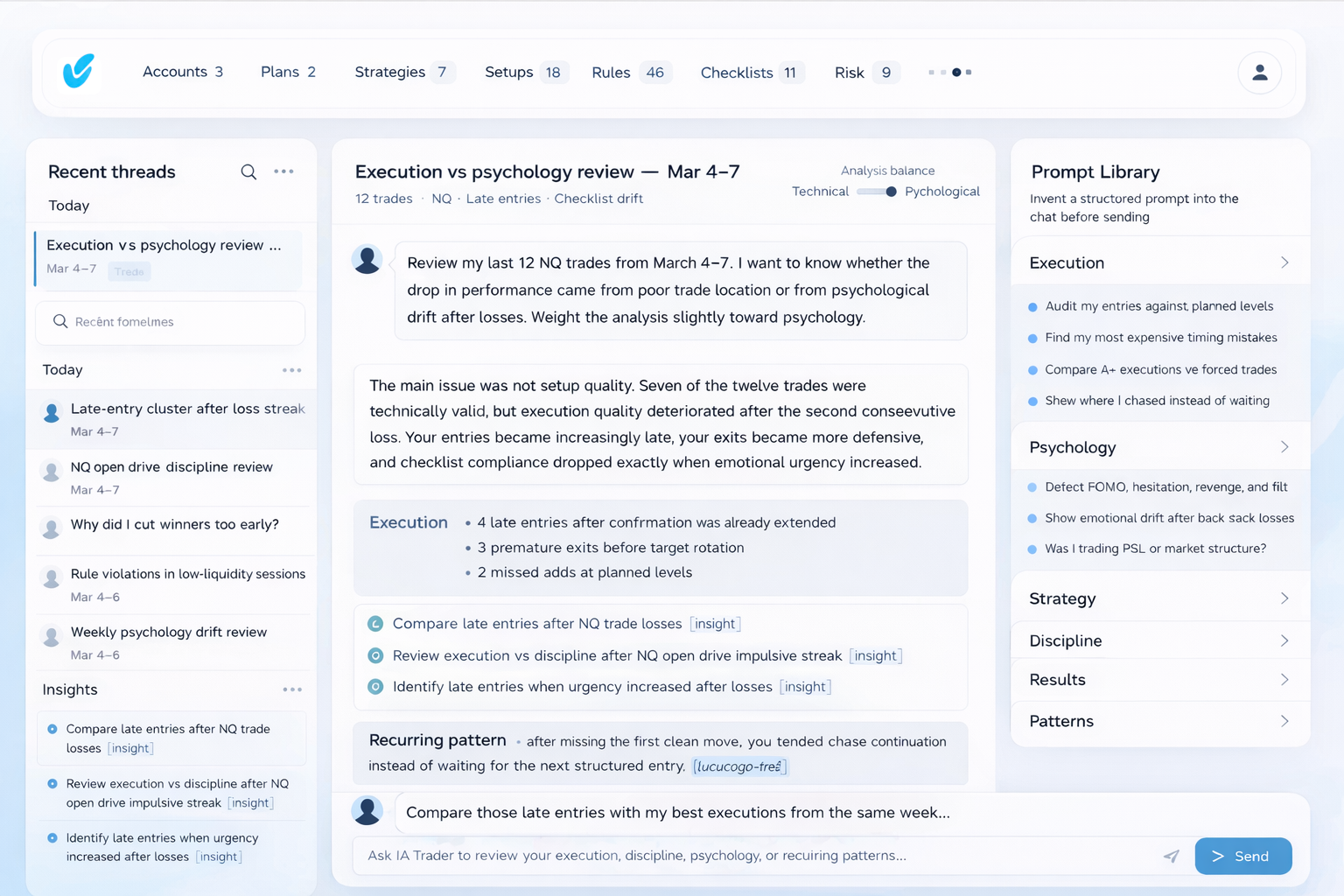Image resolution: width=1344 pixels, height=896 pixels.
Task: Select prompt Find my most expensive timing mistakes
Action: pyautogui.click(x=1160, y=338)
